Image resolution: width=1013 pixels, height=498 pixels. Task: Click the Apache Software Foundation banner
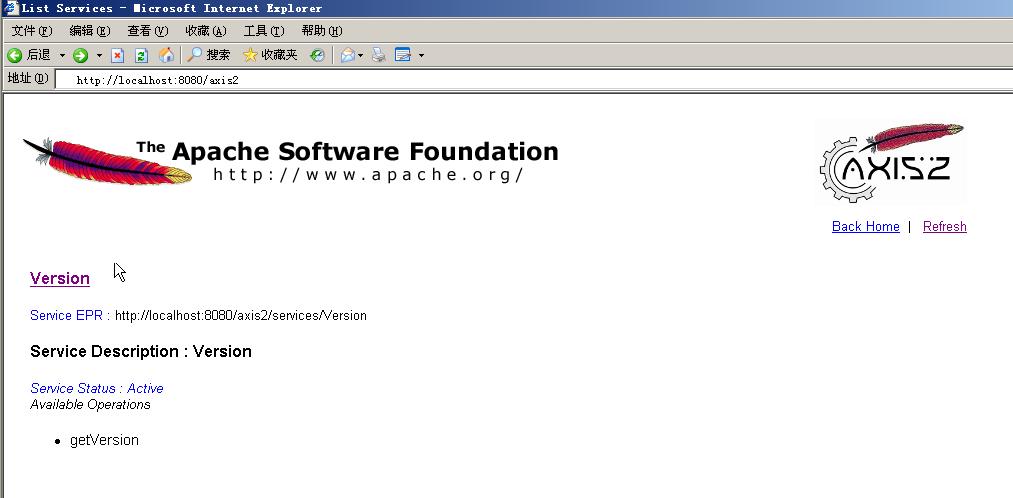coord(291,160)
